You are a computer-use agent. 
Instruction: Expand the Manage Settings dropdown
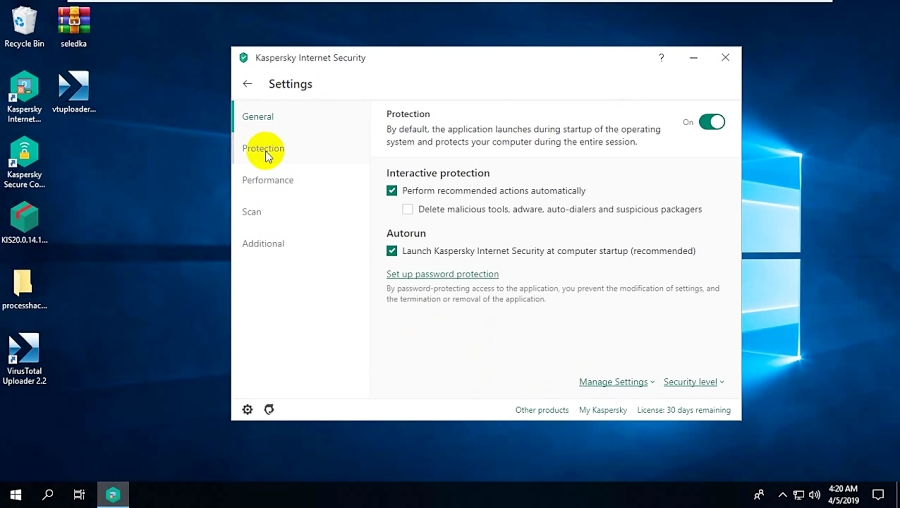[616, 382]
